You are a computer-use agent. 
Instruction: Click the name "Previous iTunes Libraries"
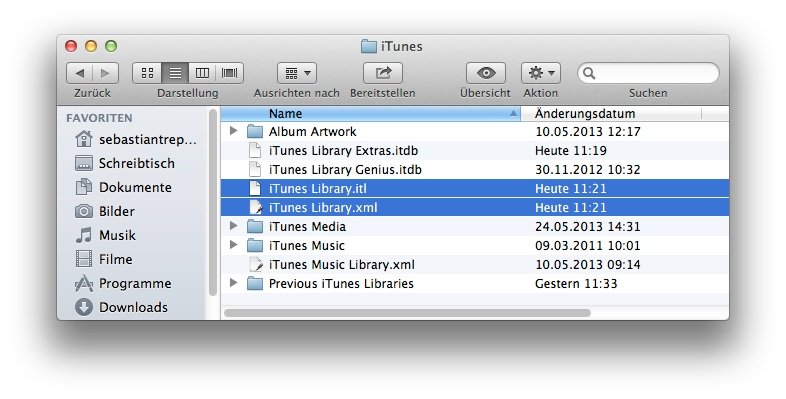coord(341,284)
